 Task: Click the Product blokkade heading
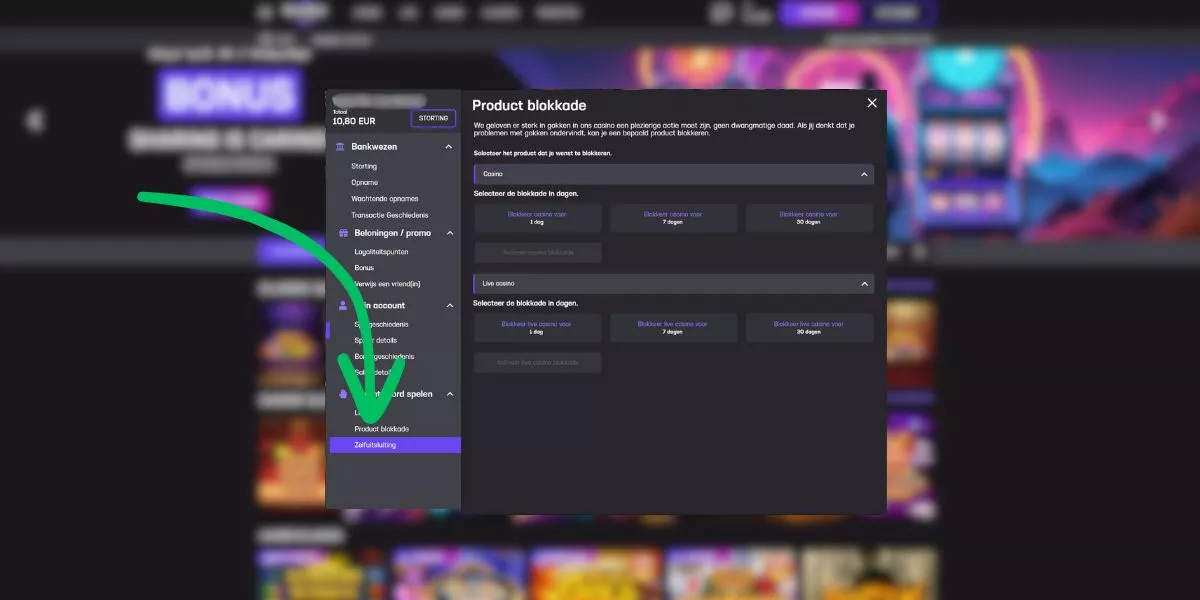click(529, 105)
